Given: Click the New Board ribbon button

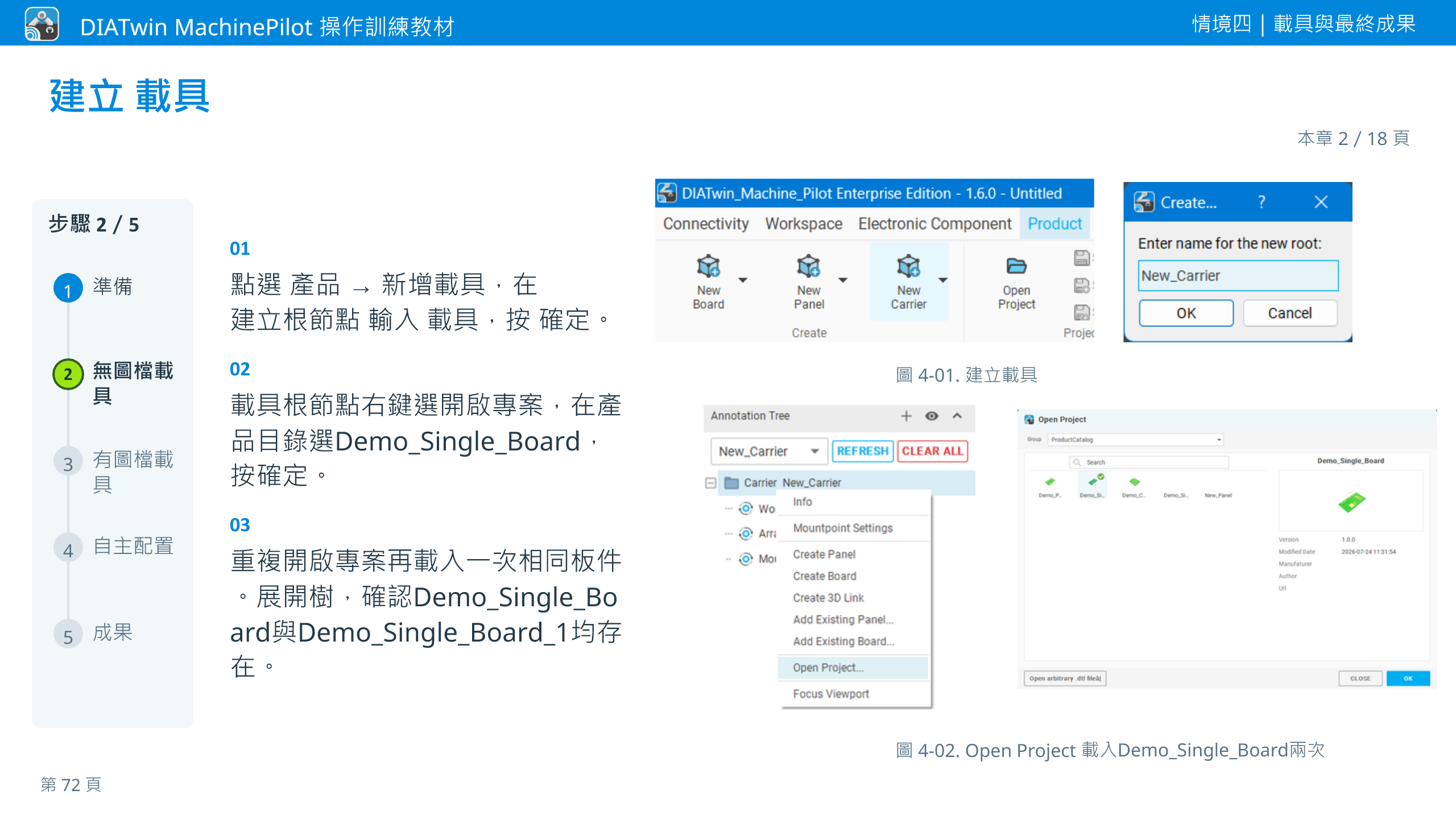Looking at the screenshot, I should click(708, 282).
